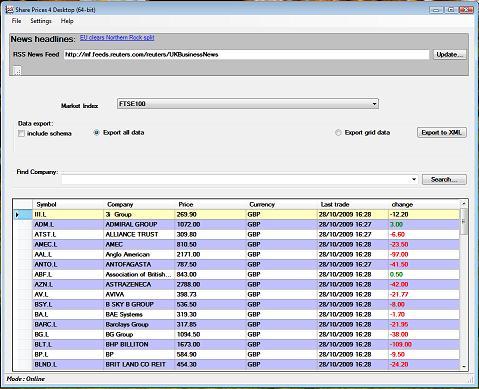Click the 3i Group company cell

pyautogui.click(x=139, y=215)
